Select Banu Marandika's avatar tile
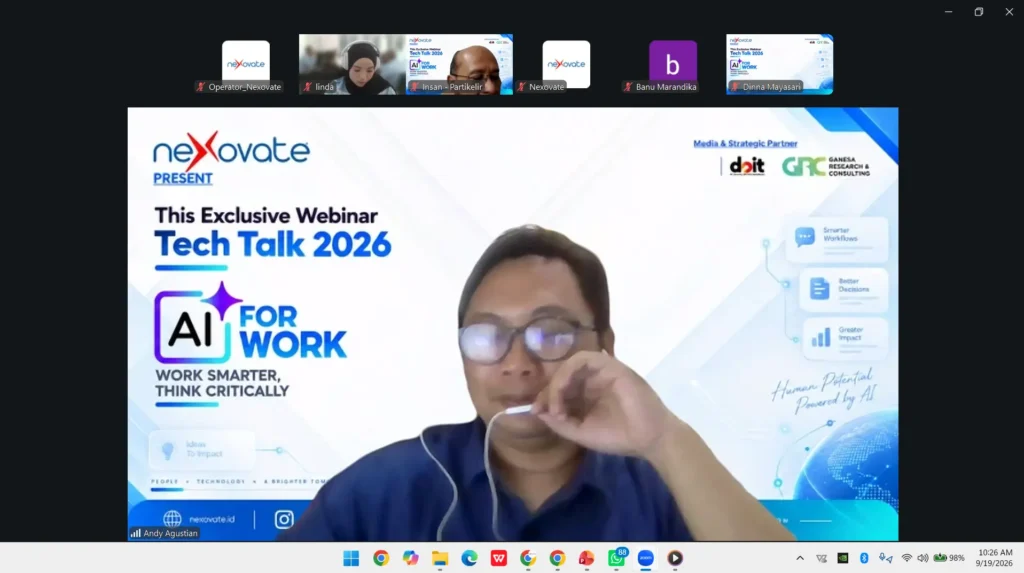 pyautogui.click(x=673, y=64)
